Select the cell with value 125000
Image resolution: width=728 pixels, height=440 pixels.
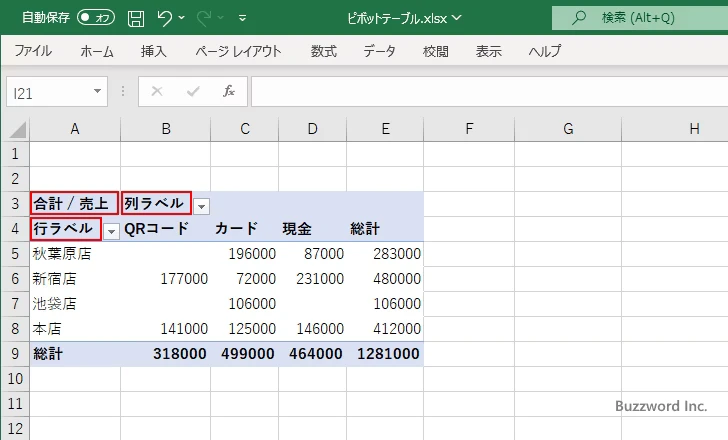pos(245,329)
